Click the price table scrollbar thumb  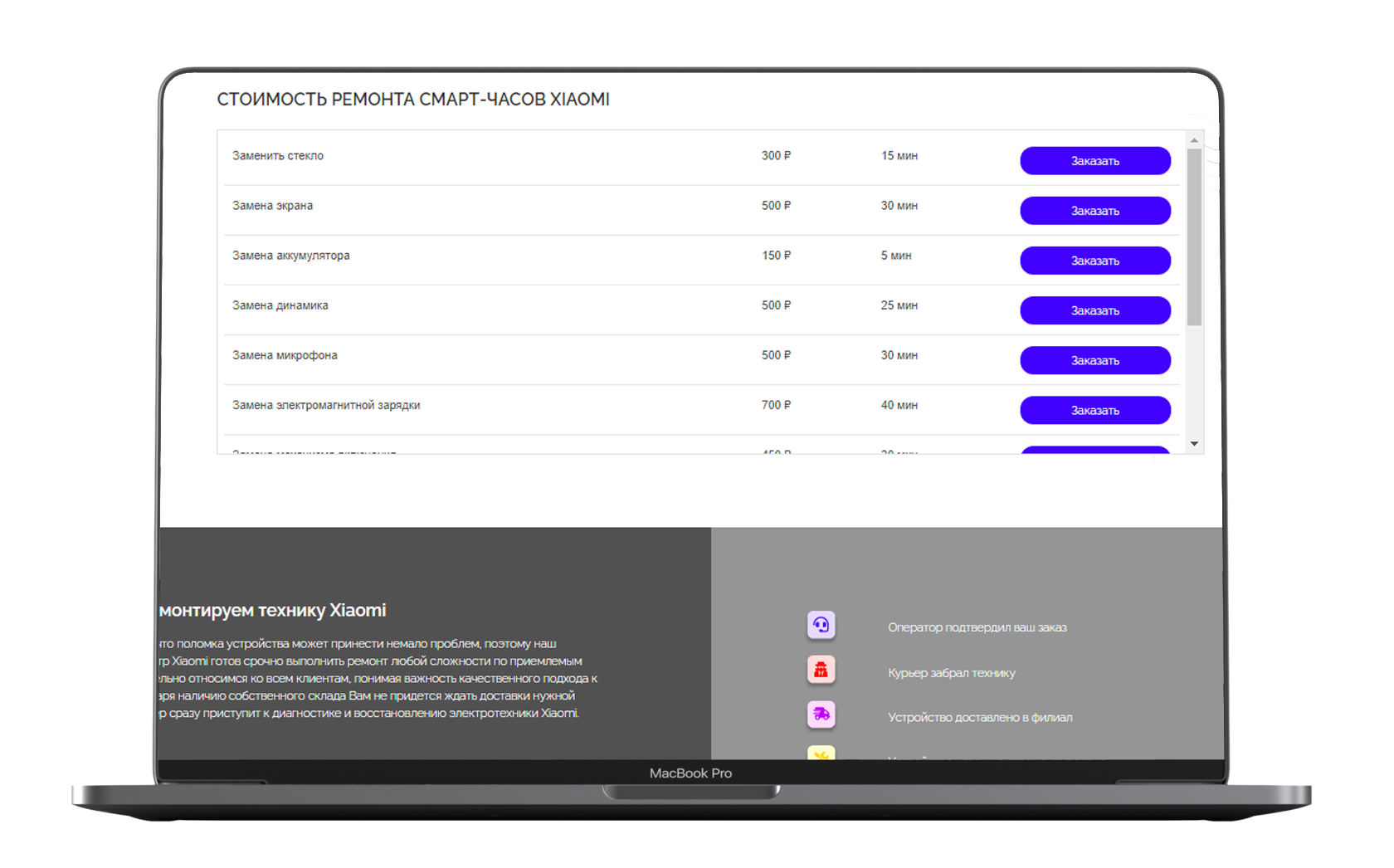tap(1194, 237)
